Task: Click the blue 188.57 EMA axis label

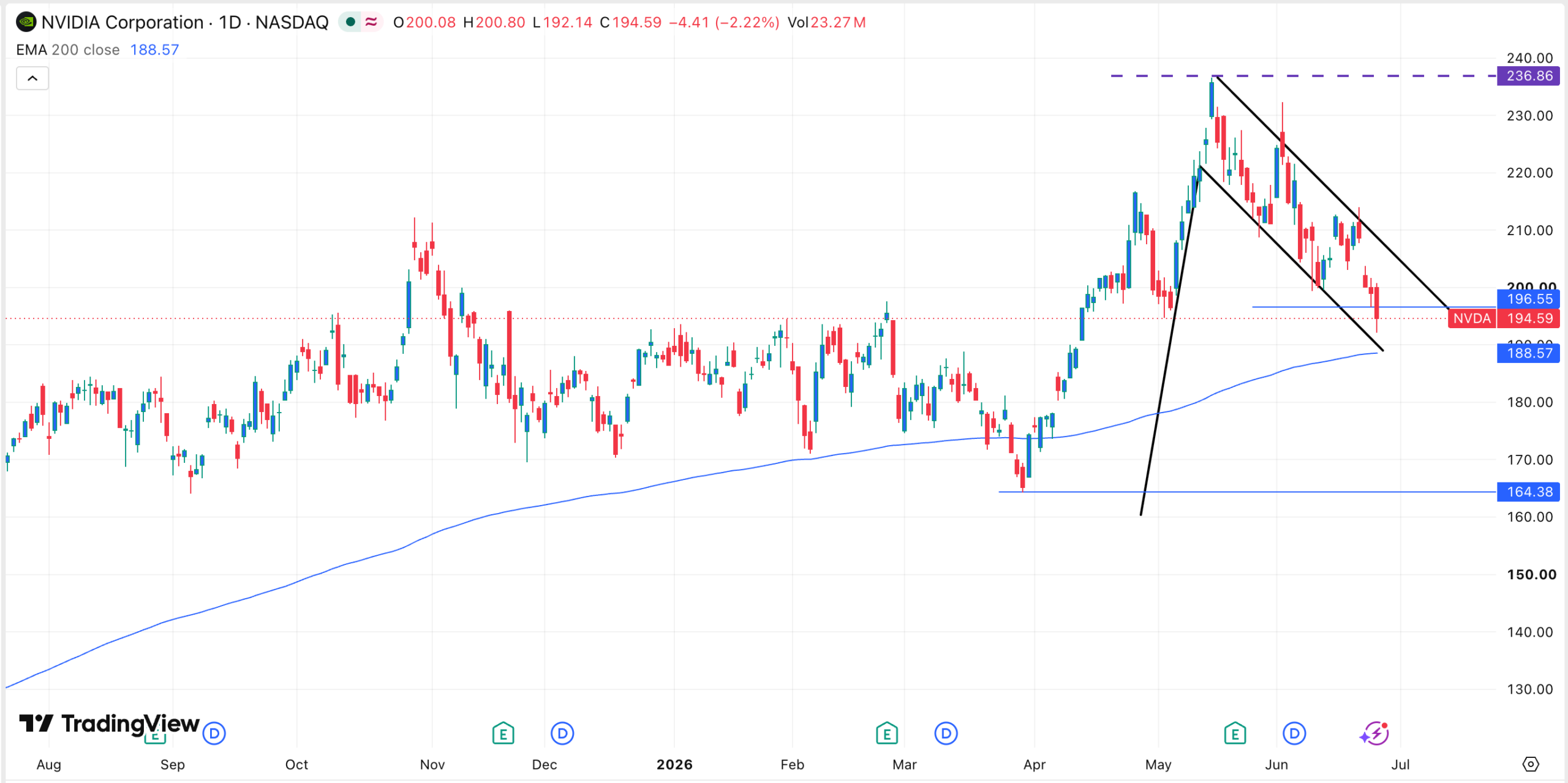Action: 1528,353
